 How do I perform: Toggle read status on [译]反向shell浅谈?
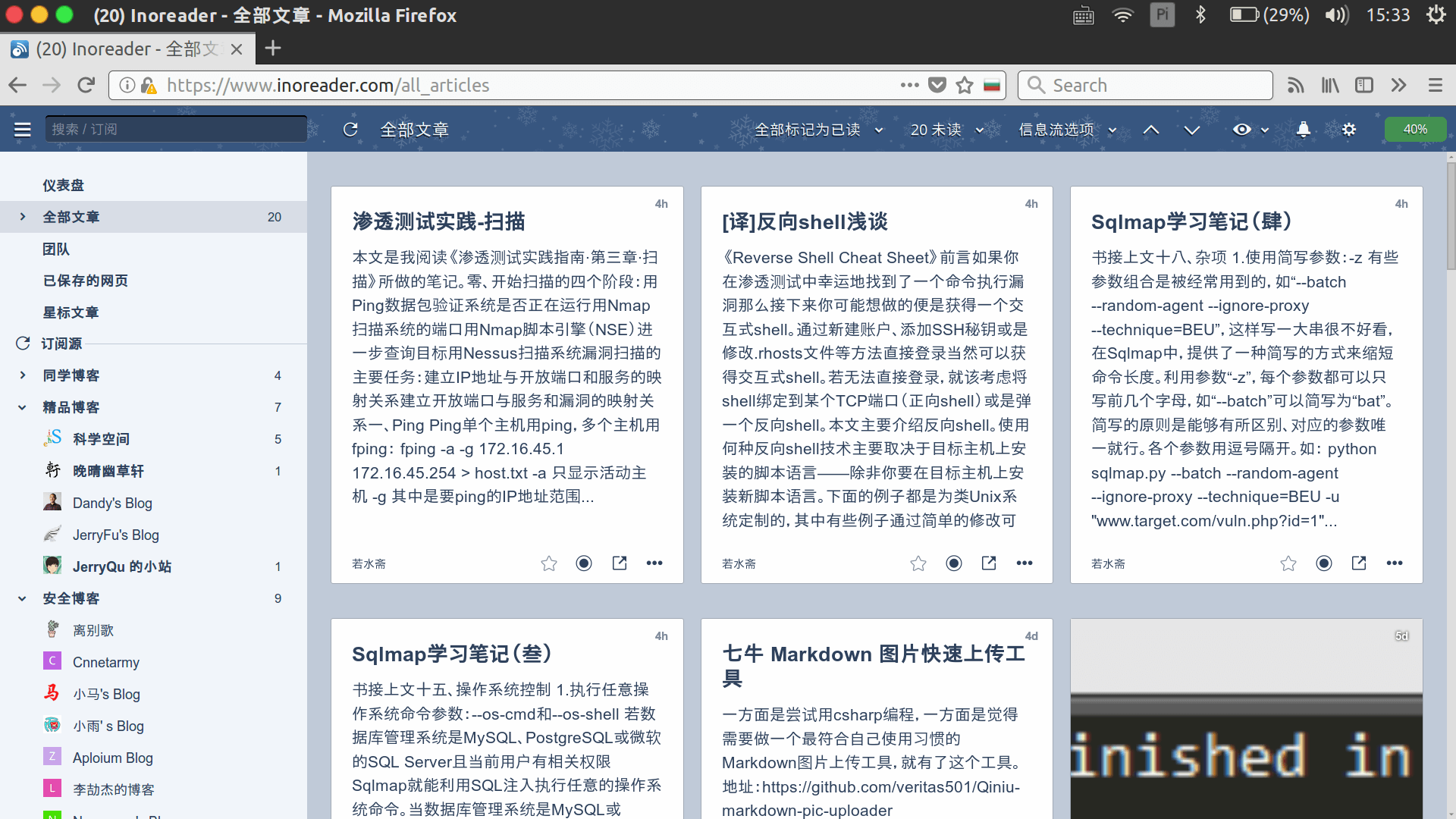[x=953, y=563]
